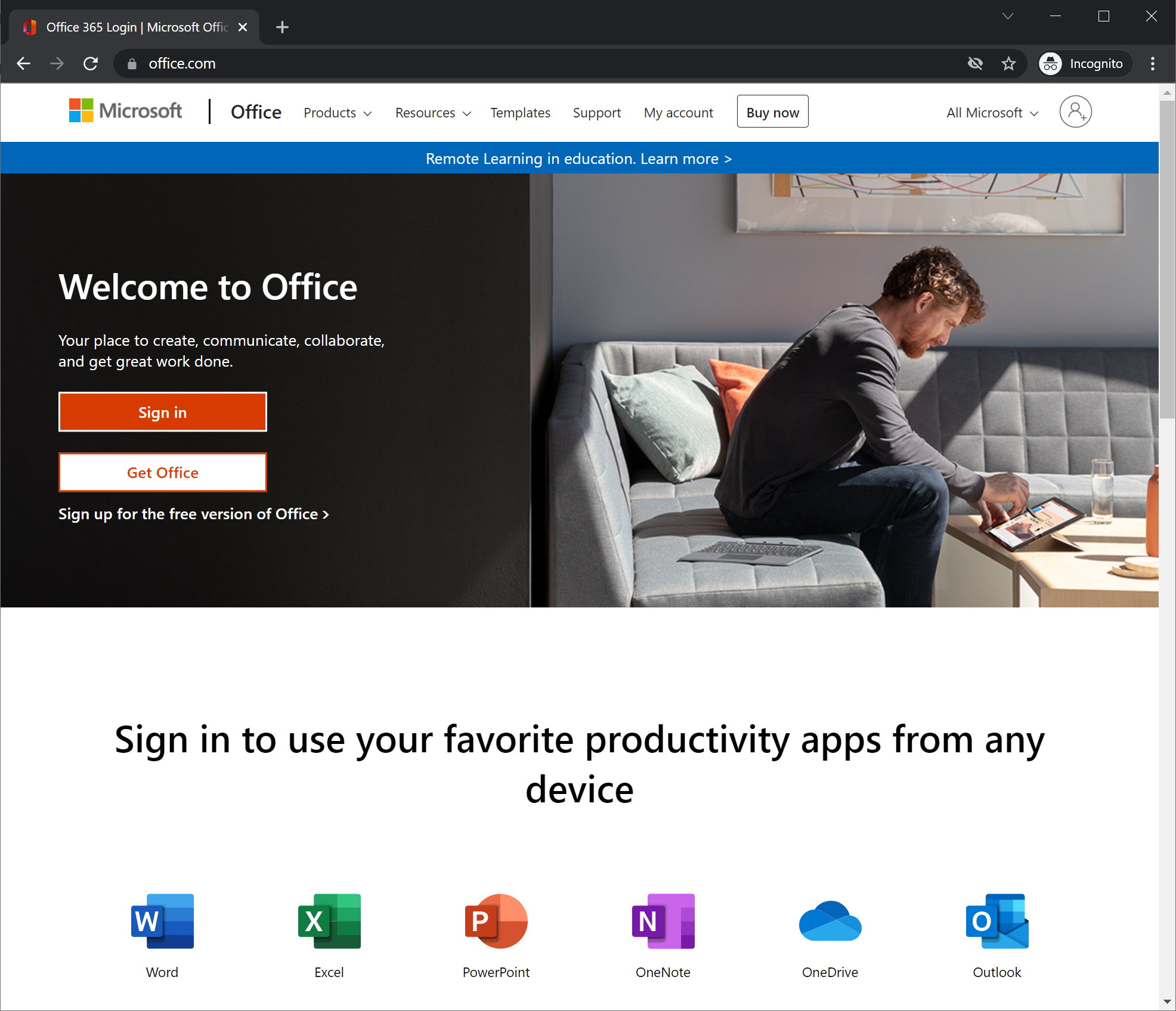Image resolution: width=1176 pixels, height=1011 pixels.
Task: Click the office.com address bar
Action: pos(537,64)
